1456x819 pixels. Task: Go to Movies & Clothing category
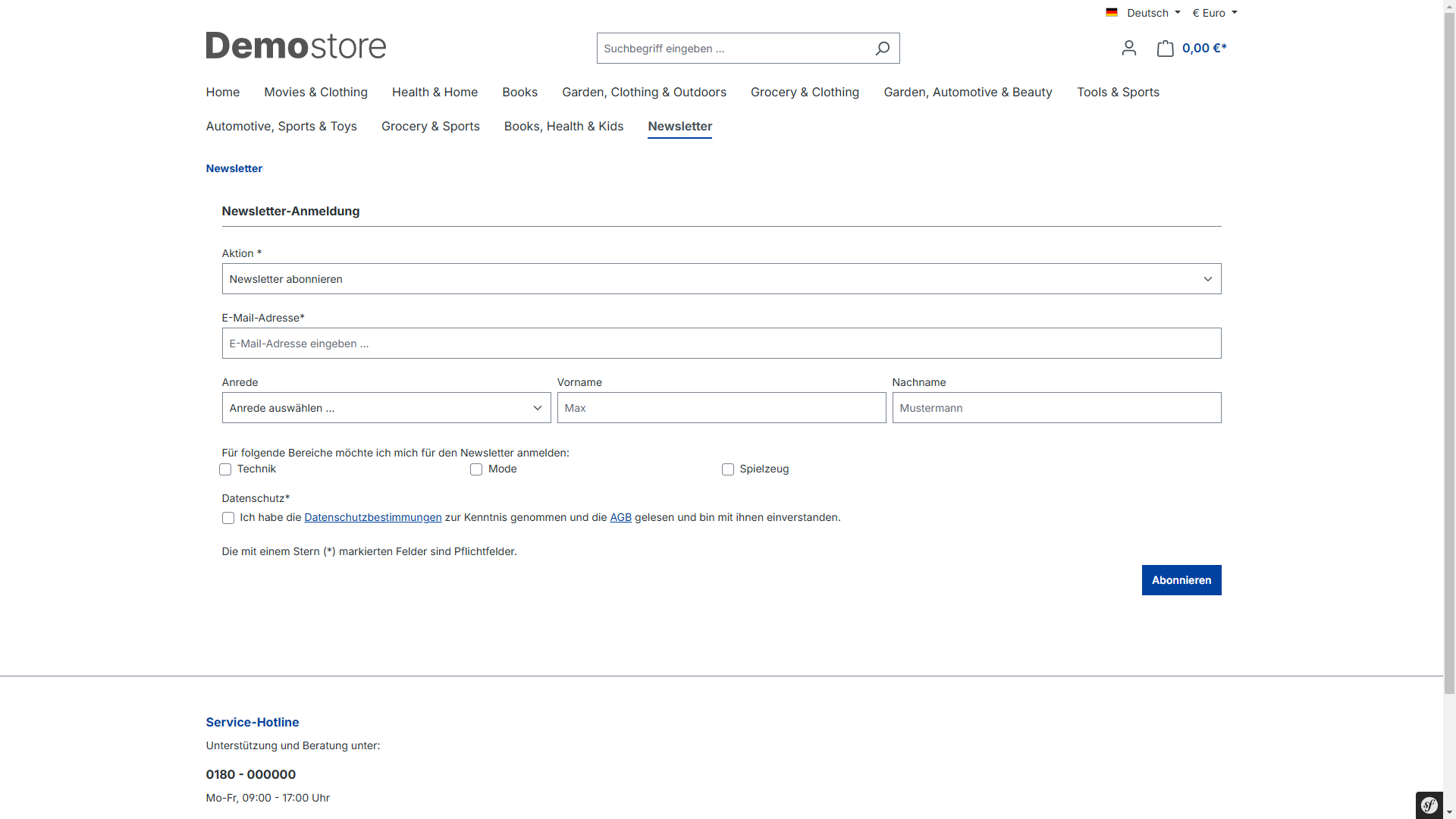click(315, 92)
